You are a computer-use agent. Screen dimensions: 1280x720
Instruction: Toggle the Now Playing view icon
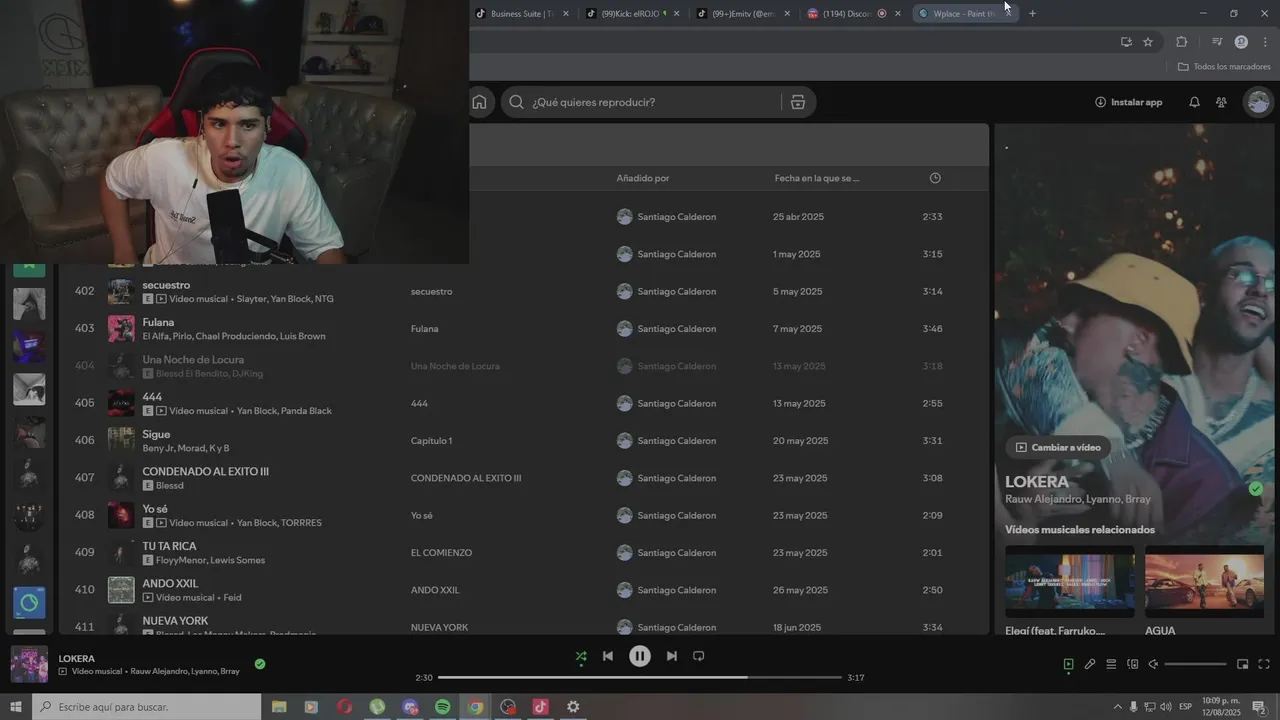tap(1068, 664)
